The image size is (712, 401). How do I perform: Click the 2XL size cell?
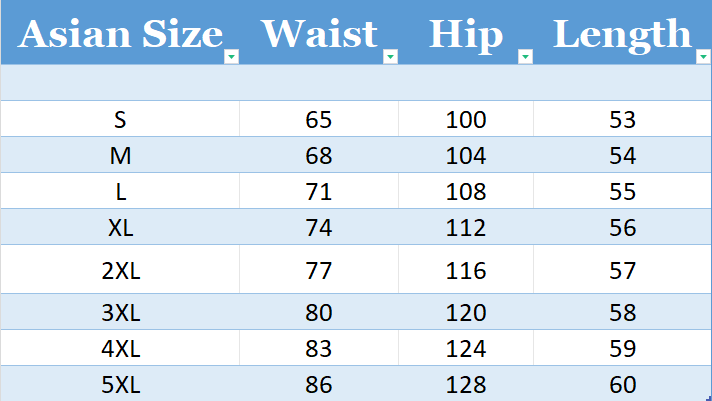pyautogui.click(x=120, y=269)
